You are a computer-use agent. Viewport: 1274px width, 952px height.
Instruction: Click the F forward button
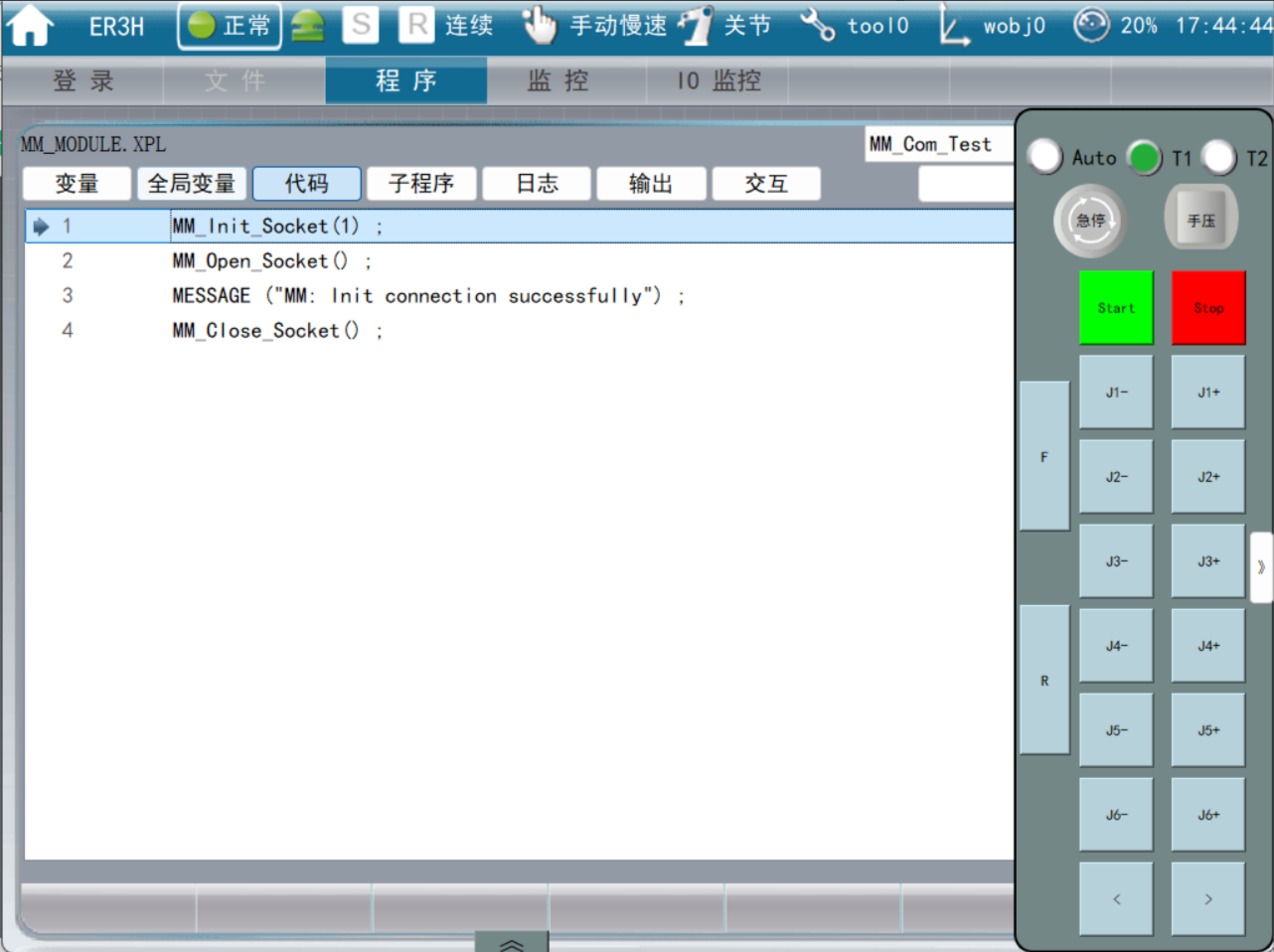click(x=1044, y=456)
